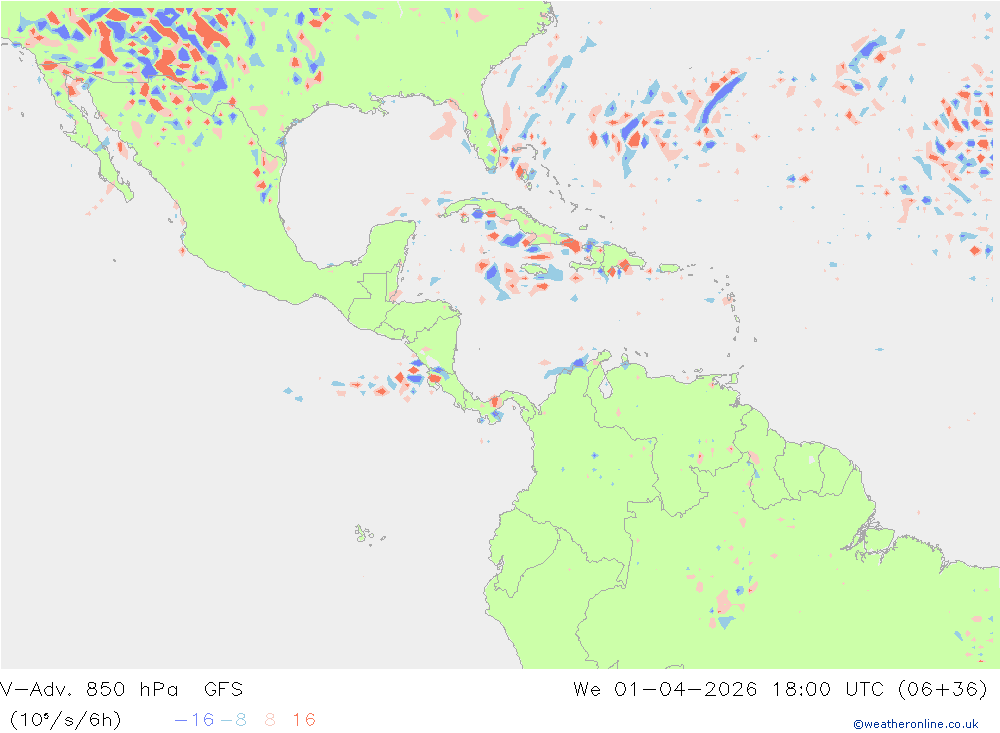Click the '(06+36)' forecast run text
Image resolution: width=1000 pixels, height=733 pixels.
tap(943, 689)
